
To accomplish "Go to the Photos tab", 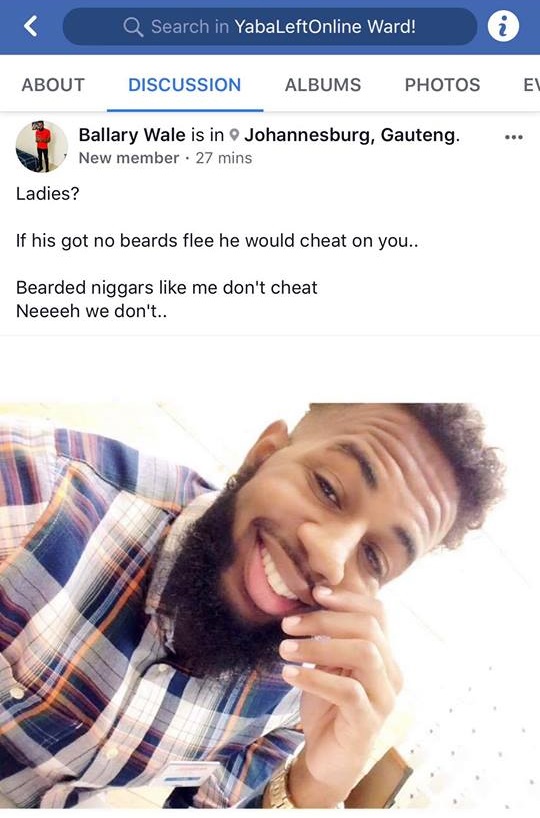I will click(442, 85).
